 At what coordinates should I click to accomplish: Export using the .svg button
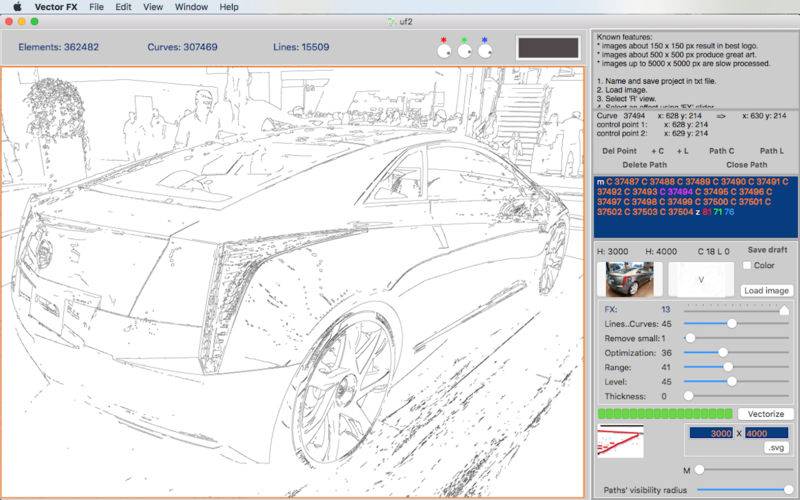(x=777, y=448)
